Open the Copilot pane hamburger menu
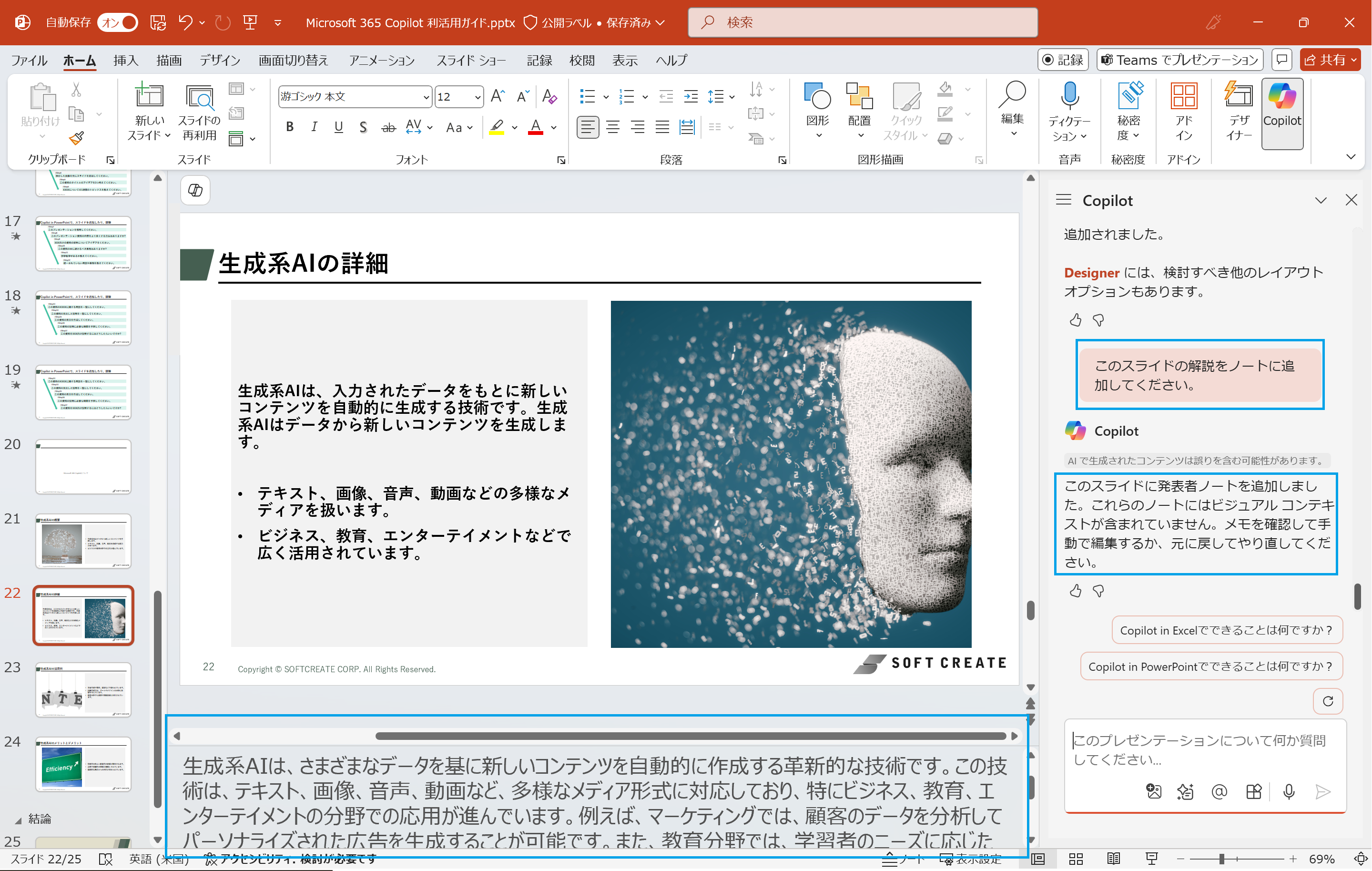 point(1063,200)
